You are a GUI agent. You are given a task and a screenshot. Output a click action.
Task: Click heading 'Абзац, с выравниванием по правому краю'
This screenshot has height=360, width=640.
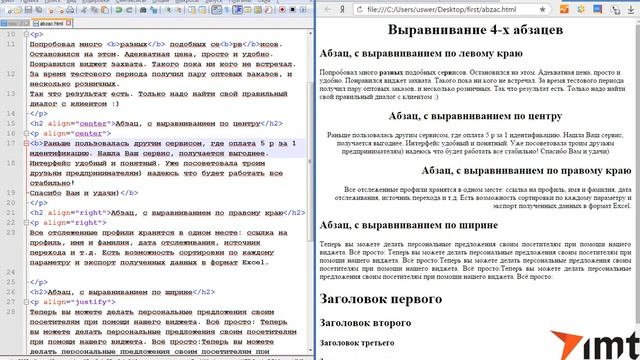tap(527, 170)
